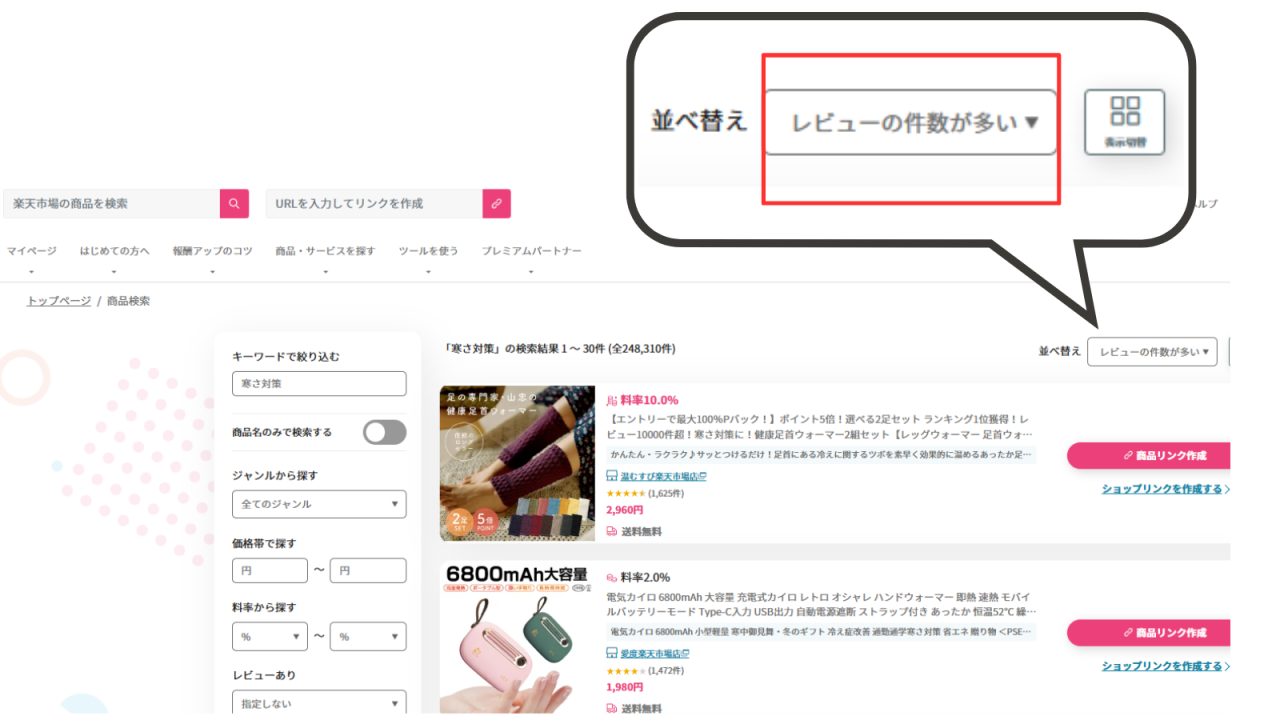The image size is (1280, 720).
Task: Click the shop icon beside 温むすび楽天市場店
Action: (x=612, y=476)
